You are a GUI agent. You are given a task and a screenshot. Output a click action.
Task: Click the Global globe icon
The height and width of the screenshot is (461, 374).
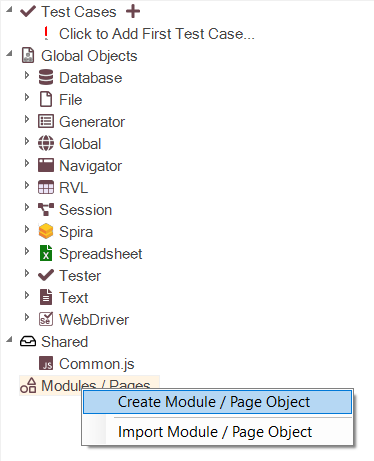46,143
